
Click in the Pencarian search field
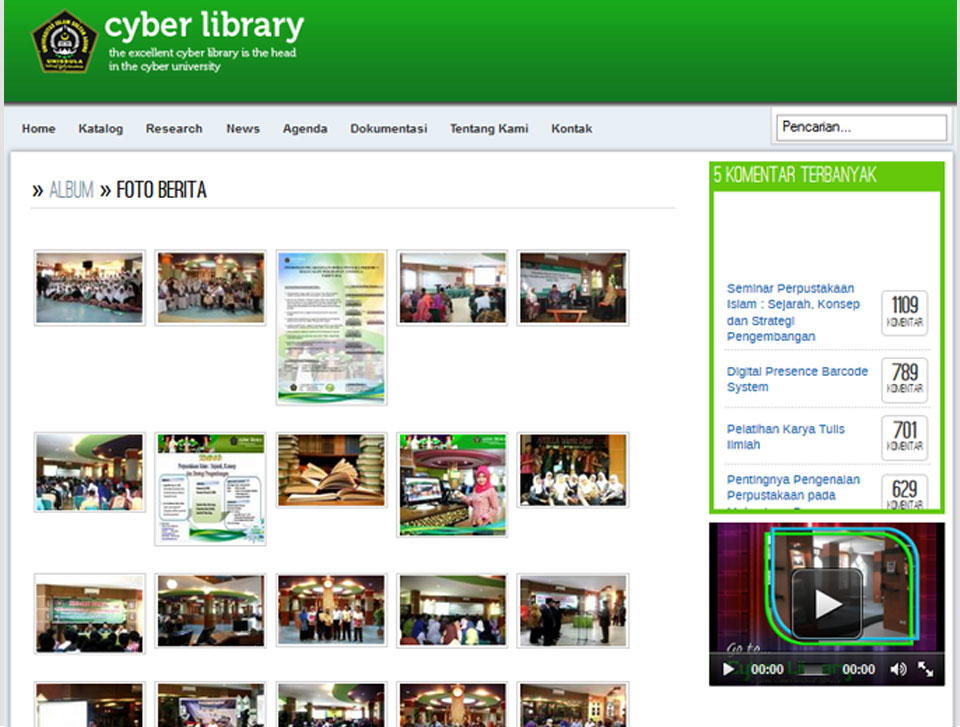(861, 128)
